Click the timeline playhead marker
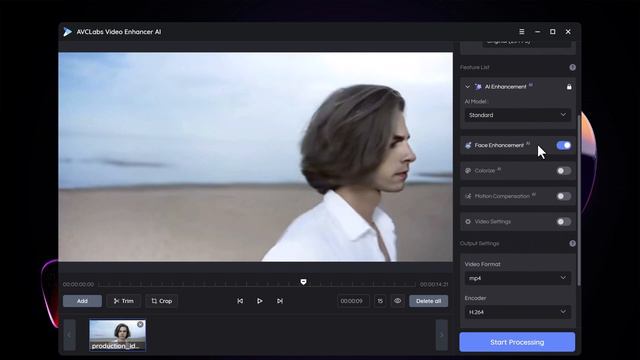 pos(303,282)
